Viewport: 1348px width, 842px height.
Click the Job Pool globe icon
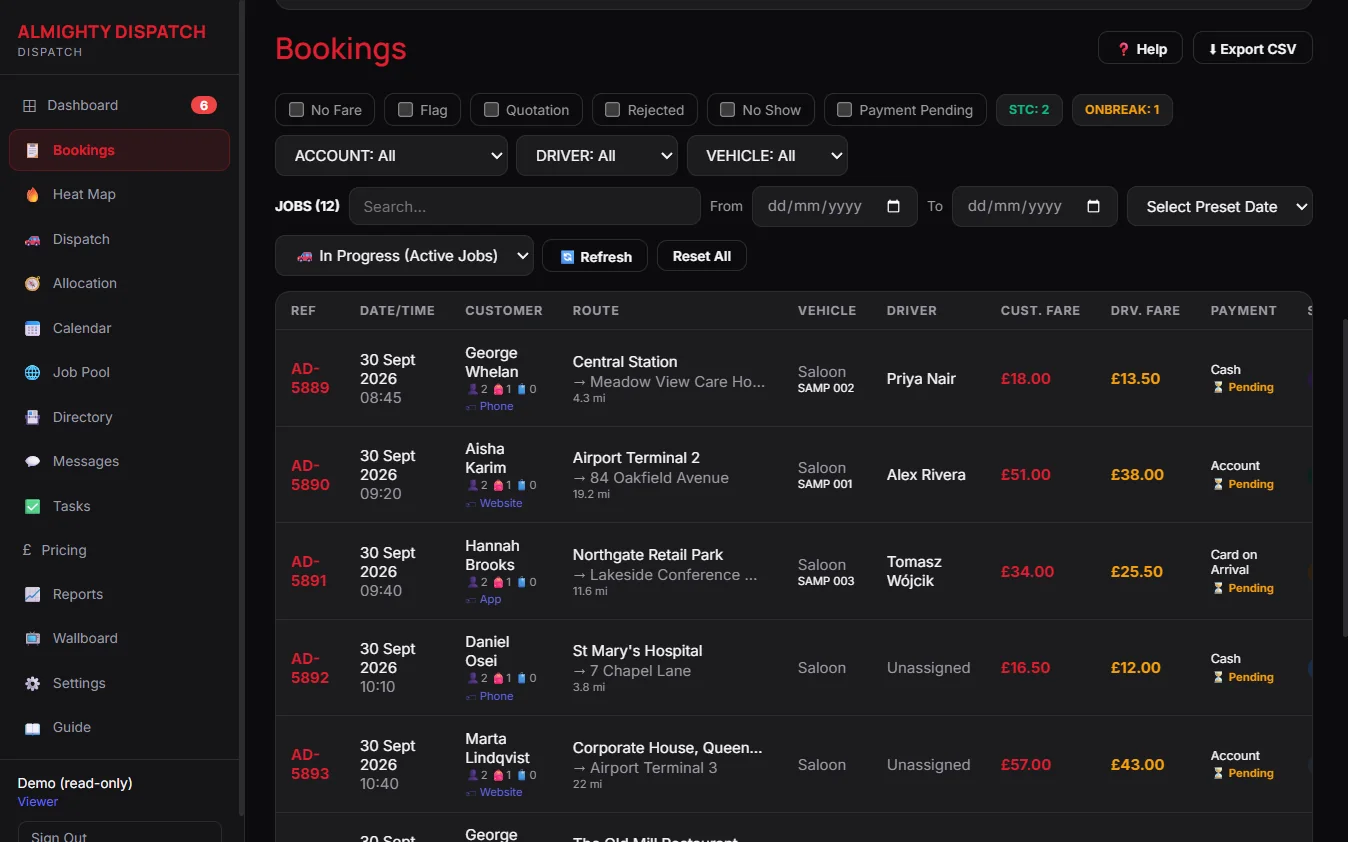click(33, 372)
